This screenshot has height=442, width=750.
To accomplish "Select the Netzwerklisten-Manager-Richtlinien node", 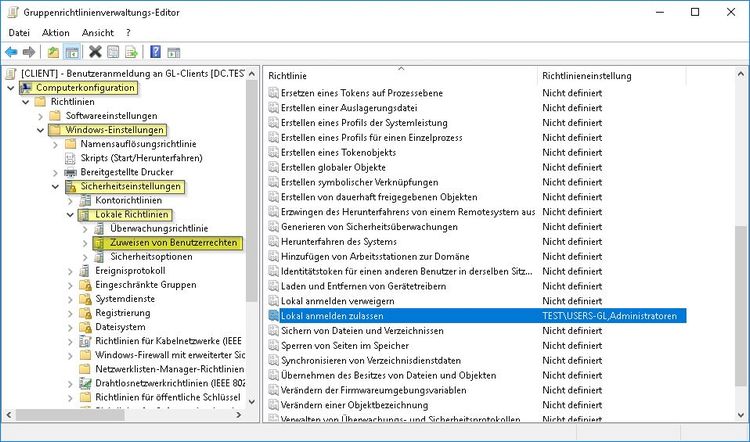I will 169,369.
